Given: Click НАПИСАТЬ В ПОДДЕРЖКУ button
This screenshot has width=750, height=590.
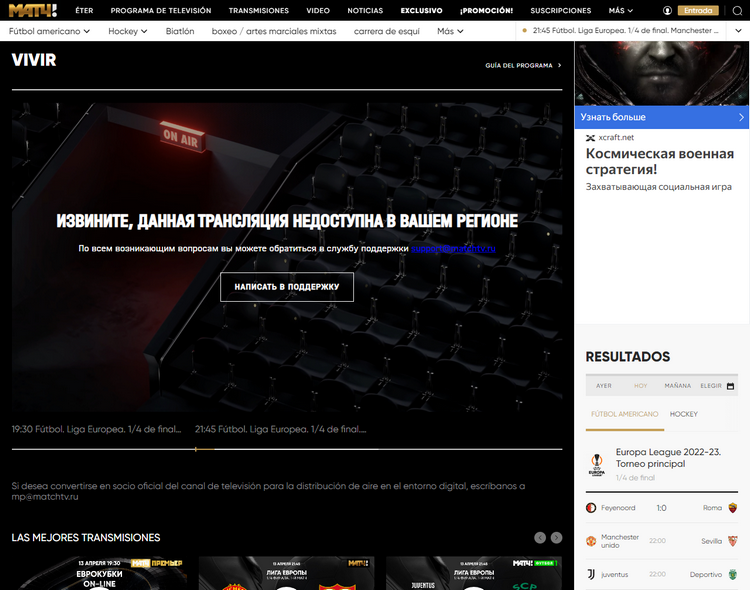Looking at the screenshot, I should coord(287,287).
